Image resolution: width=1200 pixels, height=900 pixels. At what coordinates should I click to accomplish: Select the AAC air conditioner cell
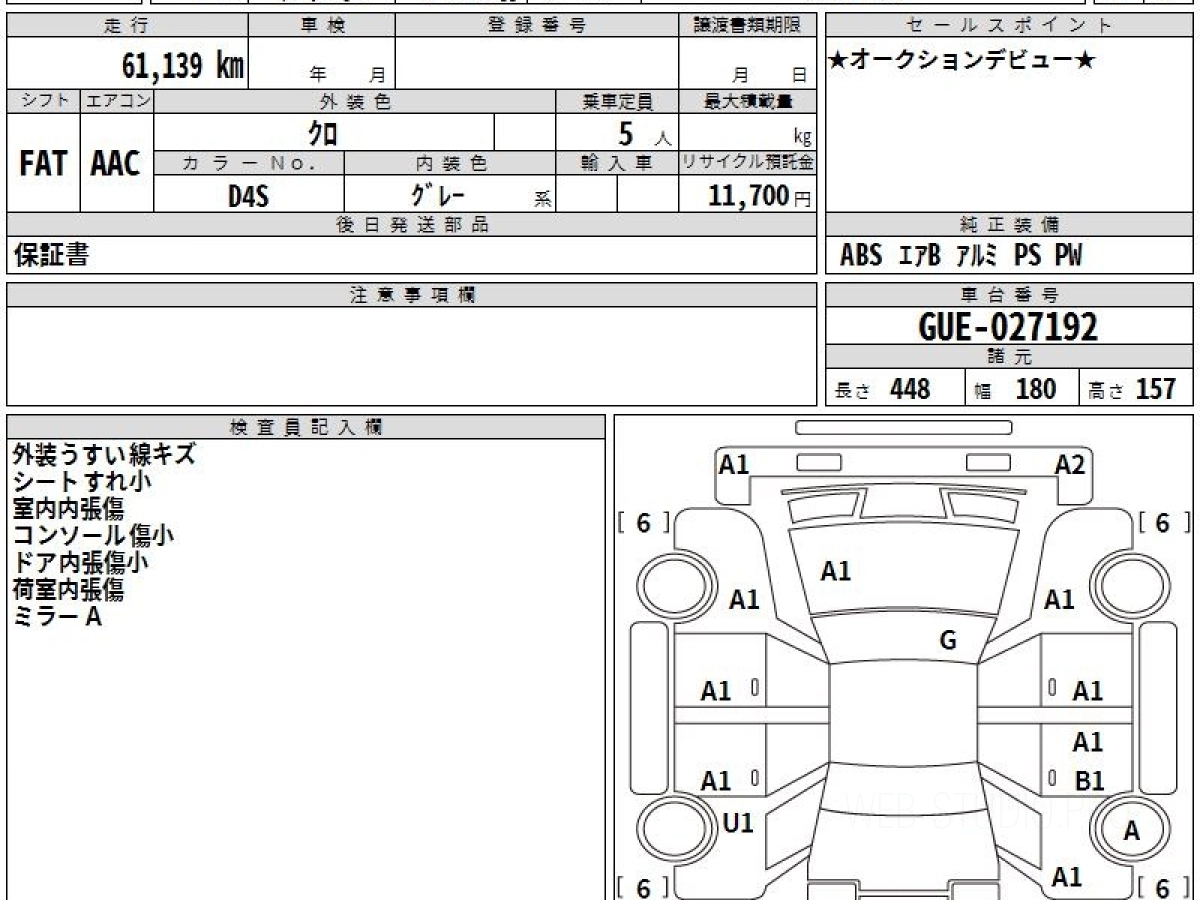click(x=116, y=163)
